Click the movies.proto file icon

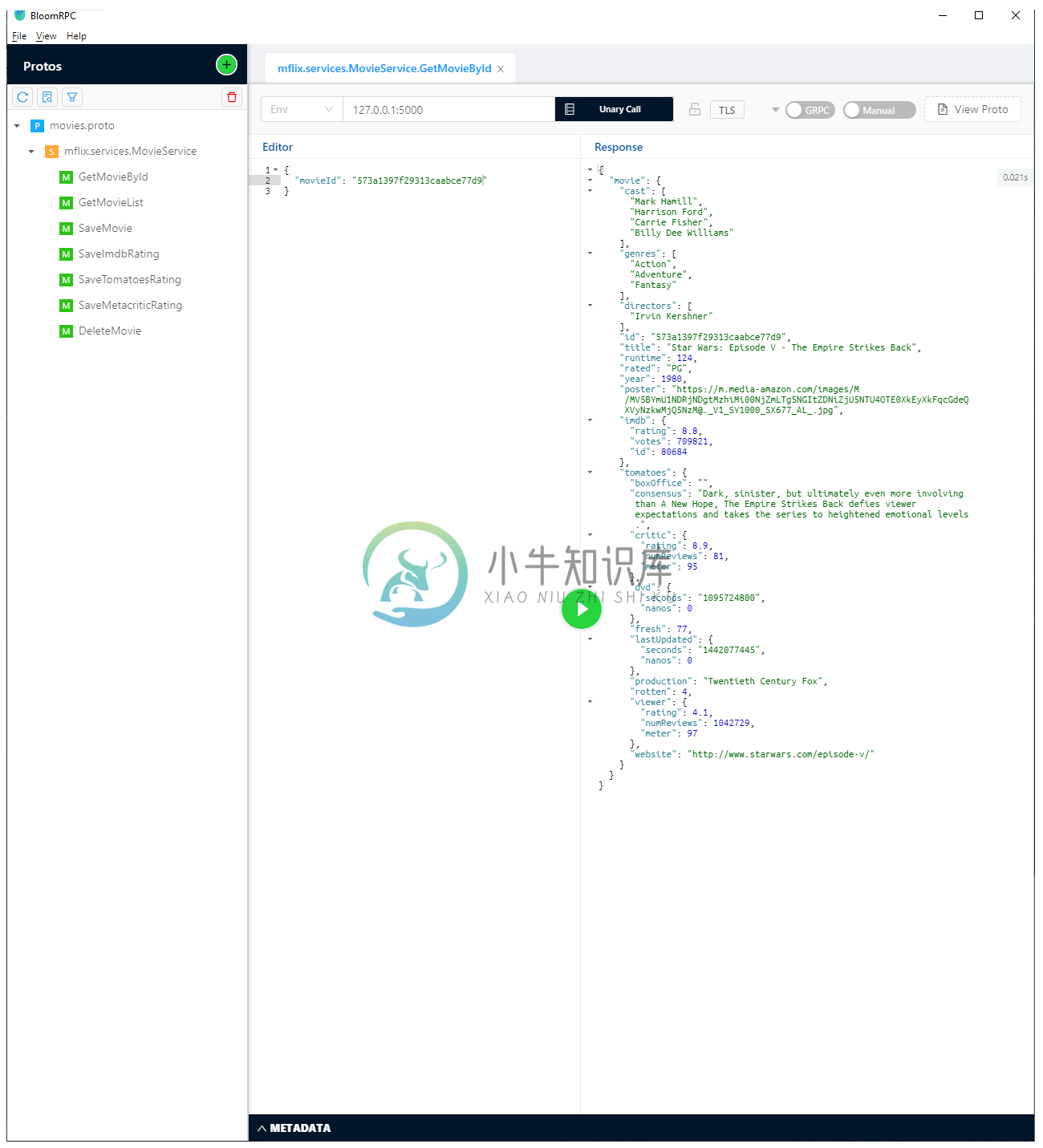[37, 126]
